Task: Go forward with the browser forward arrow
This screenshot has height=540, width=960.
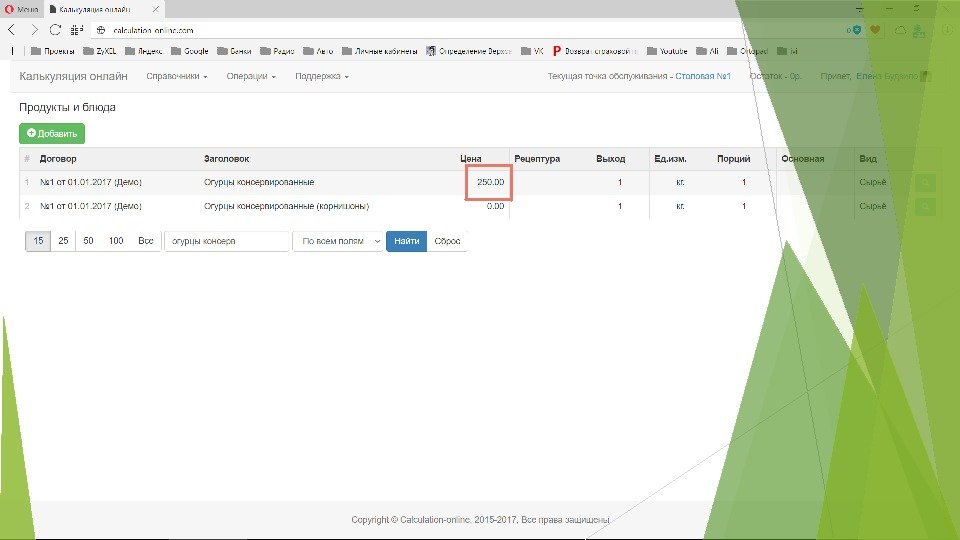Action: point(34,30)
